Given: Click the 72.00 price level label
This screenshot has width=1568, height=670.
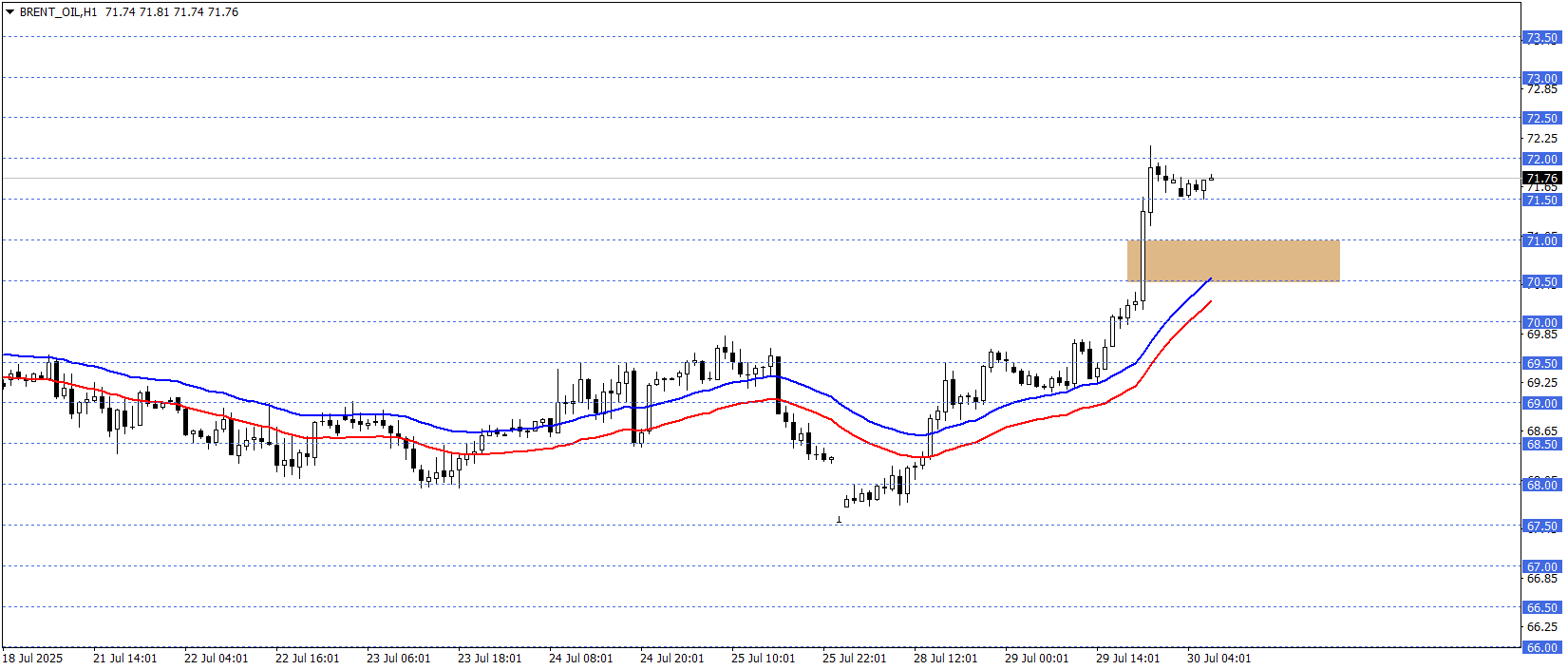Looking at the screenshot, I should (x=1541, y=159).
